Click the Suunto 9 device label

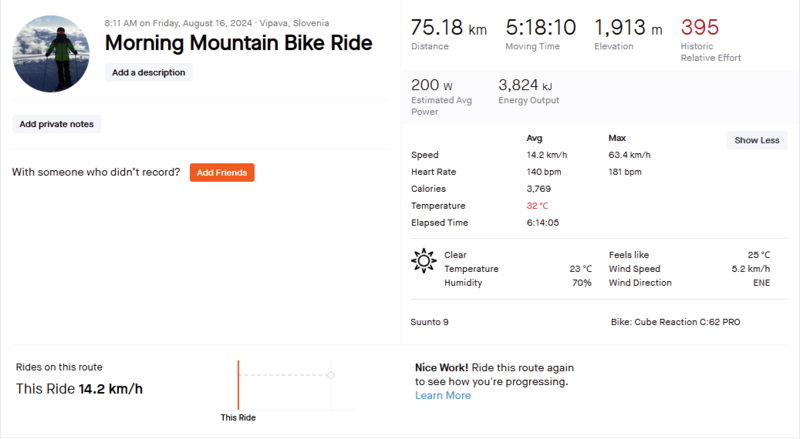coord(431,323)
